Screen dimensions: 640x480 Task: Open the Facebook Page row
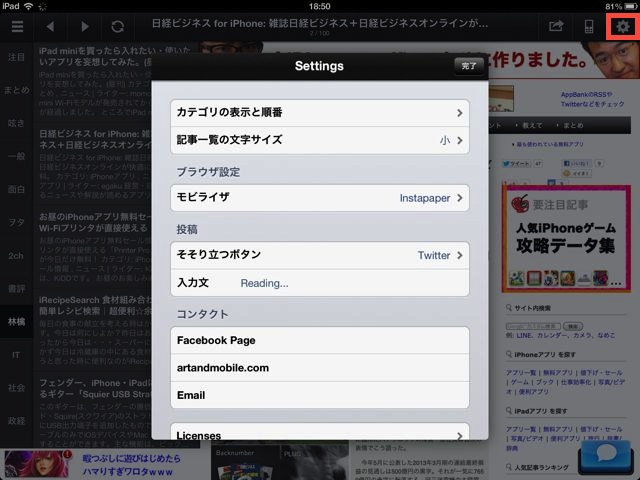(320, 340)
